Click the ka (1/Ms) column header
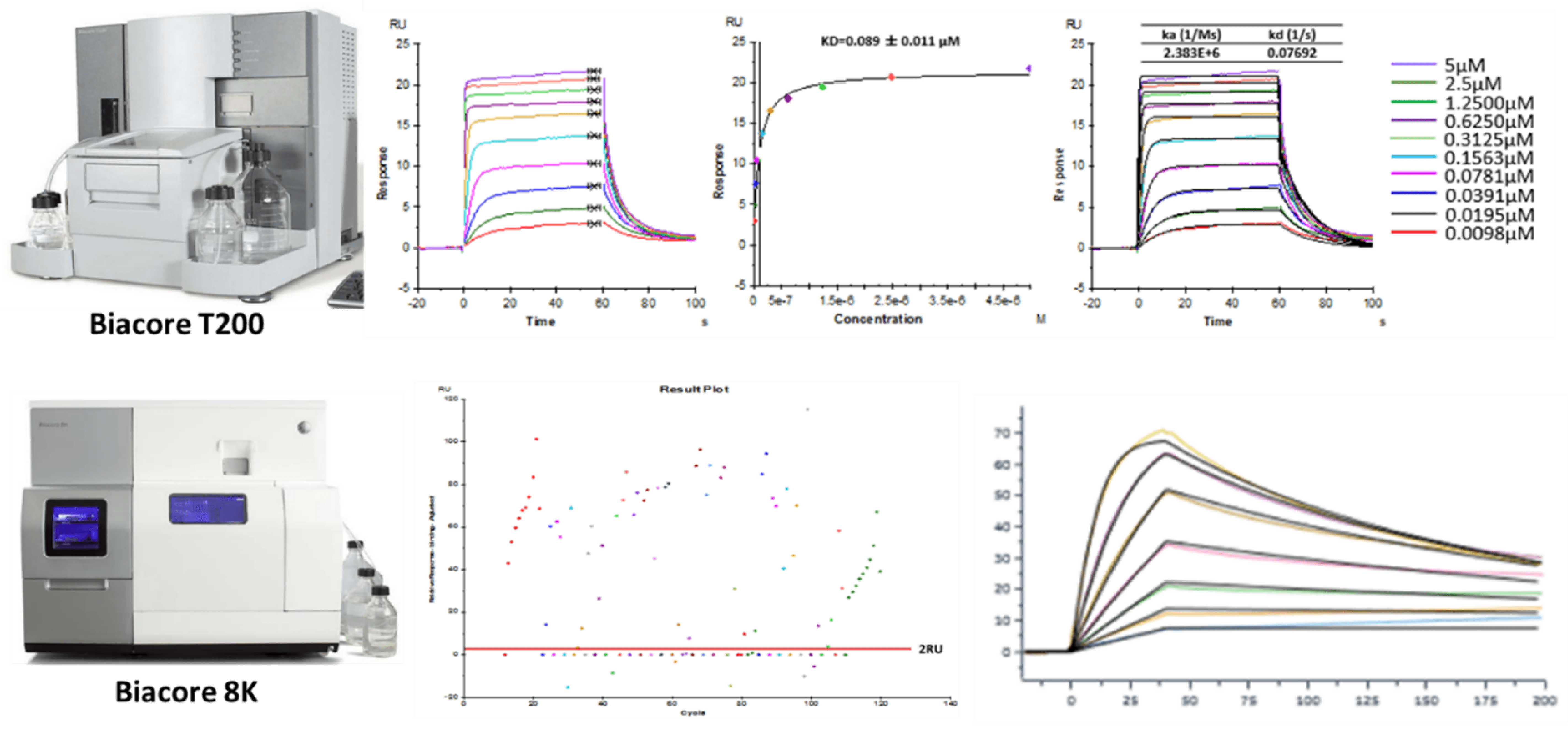This screenshot has height=731, width=1568. pos(1191,35)
